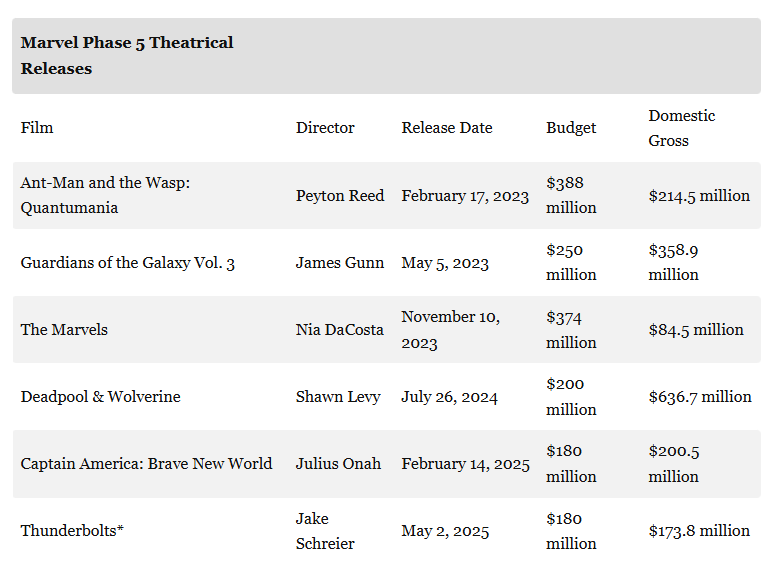Click the Release Date column header
777x575 pixels.
tap(447, 128)
